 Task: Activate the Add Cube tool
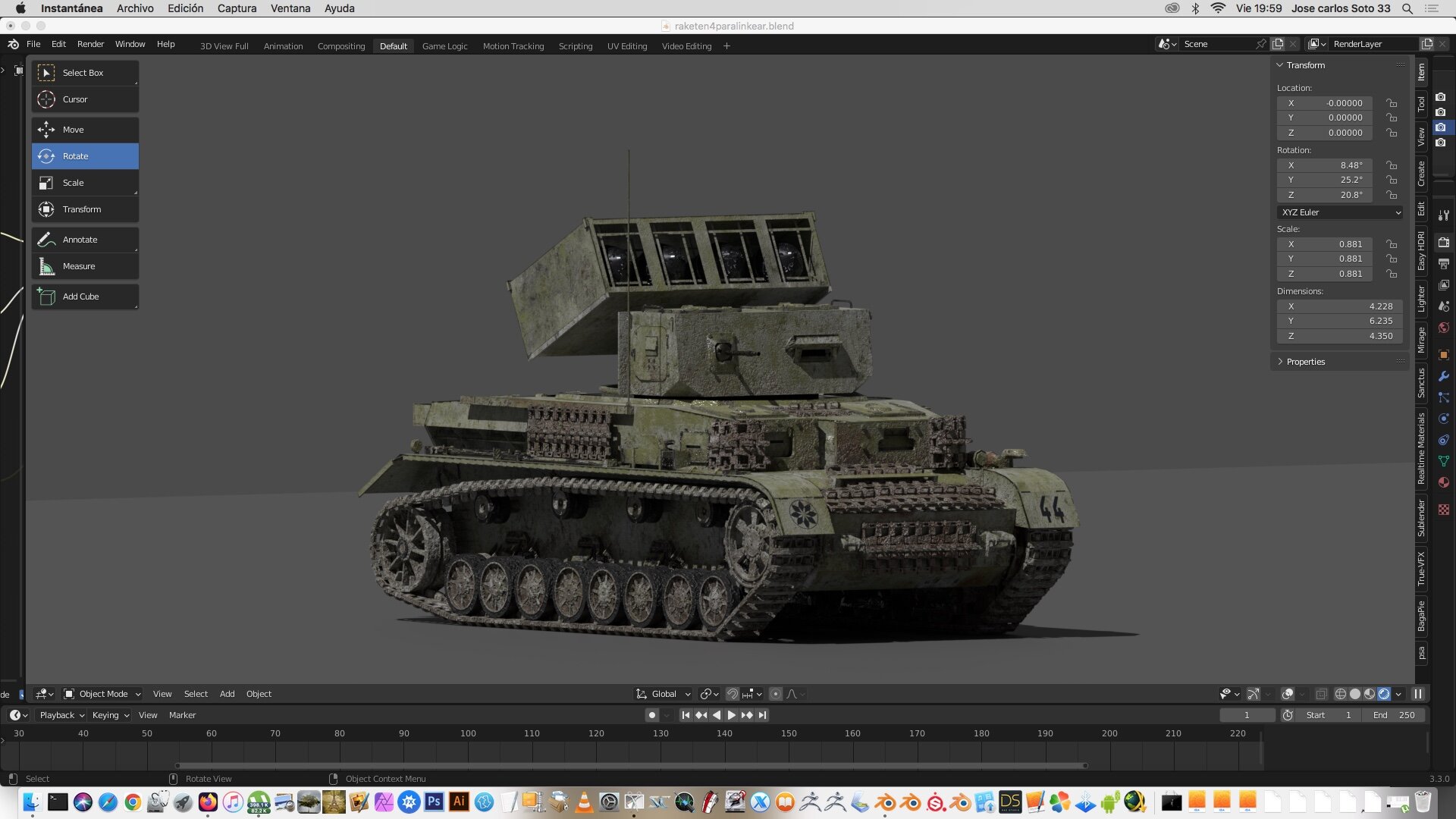pyautogui.click(x=85, y=297)
